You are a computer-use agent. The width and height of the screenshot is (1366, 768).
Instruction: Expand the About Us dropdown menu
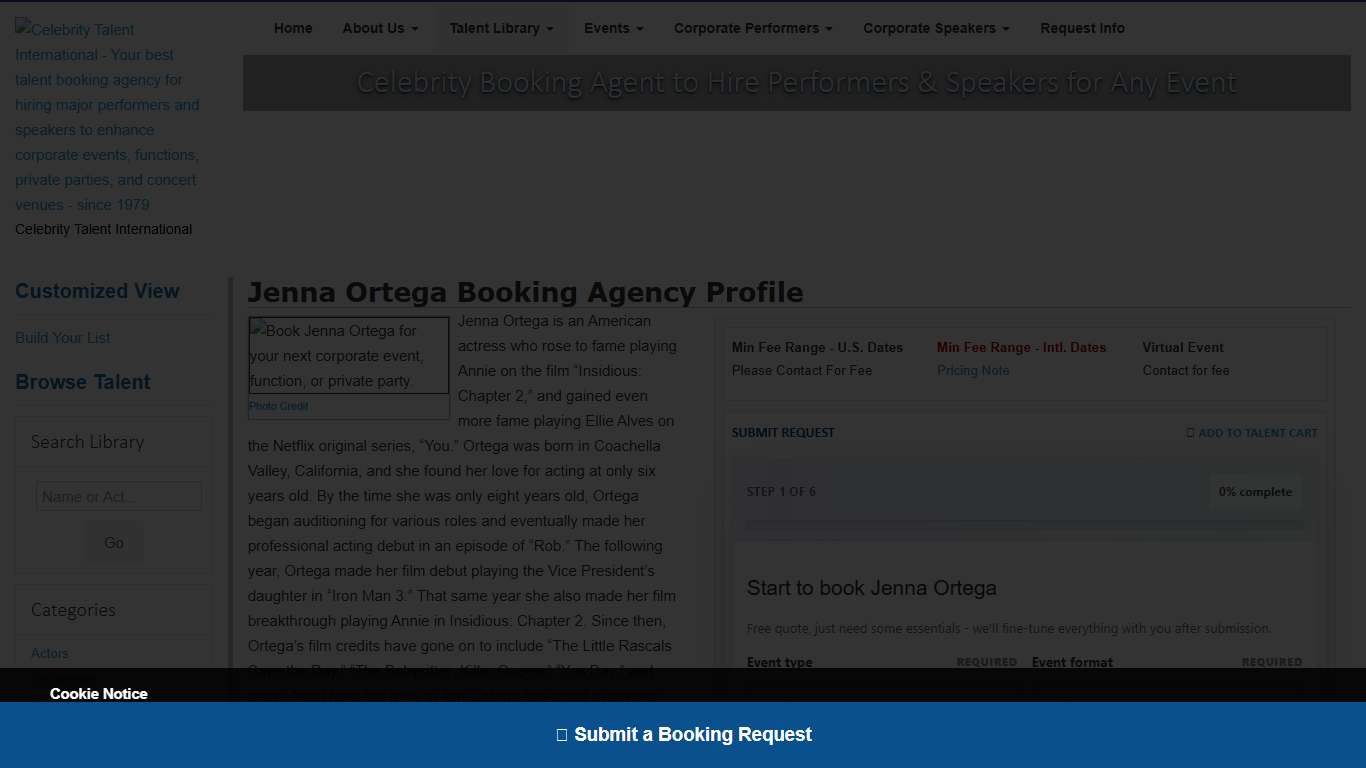pyautogui.click(x=380, y=28)
